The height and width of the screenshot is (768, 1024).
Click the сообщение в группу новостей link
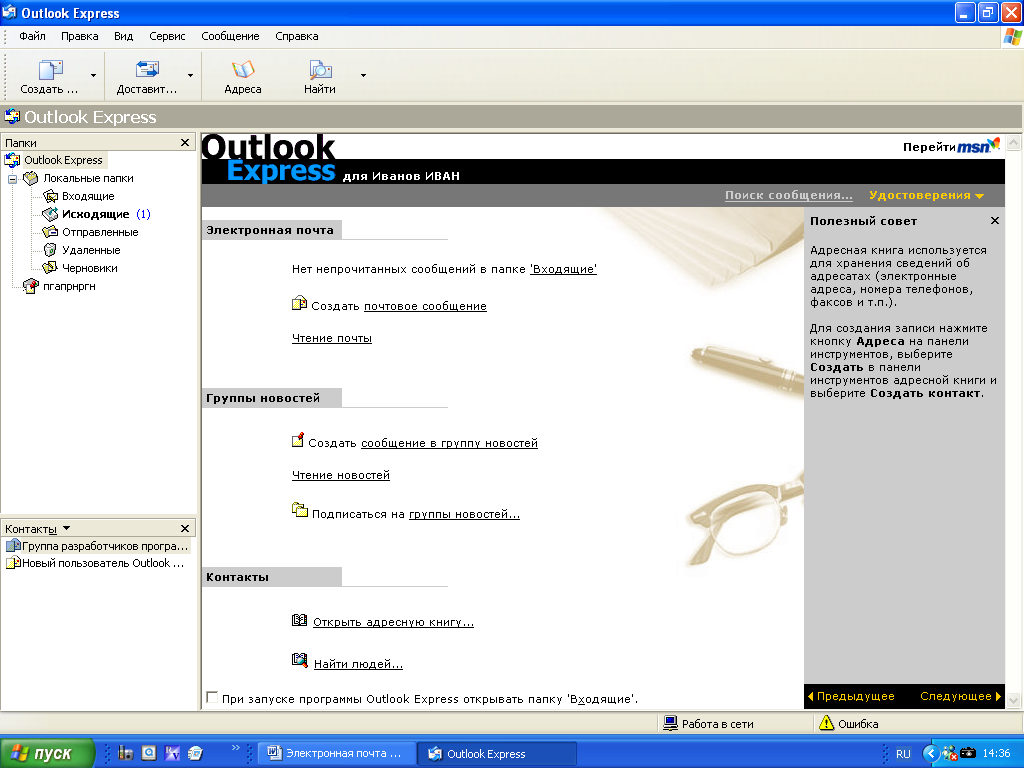tap(449, 443)
